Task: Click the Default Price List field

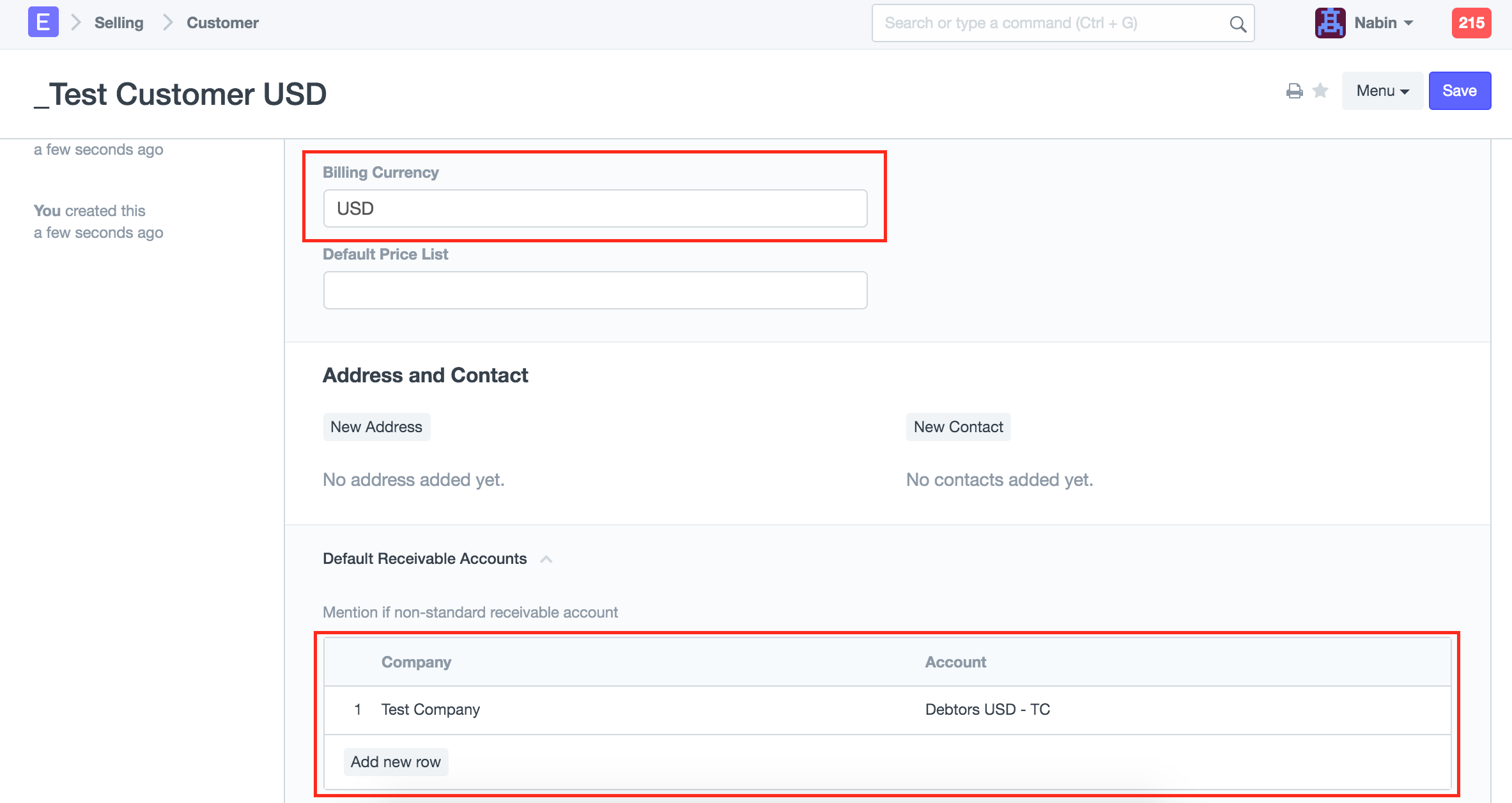Action: [594, 290]
